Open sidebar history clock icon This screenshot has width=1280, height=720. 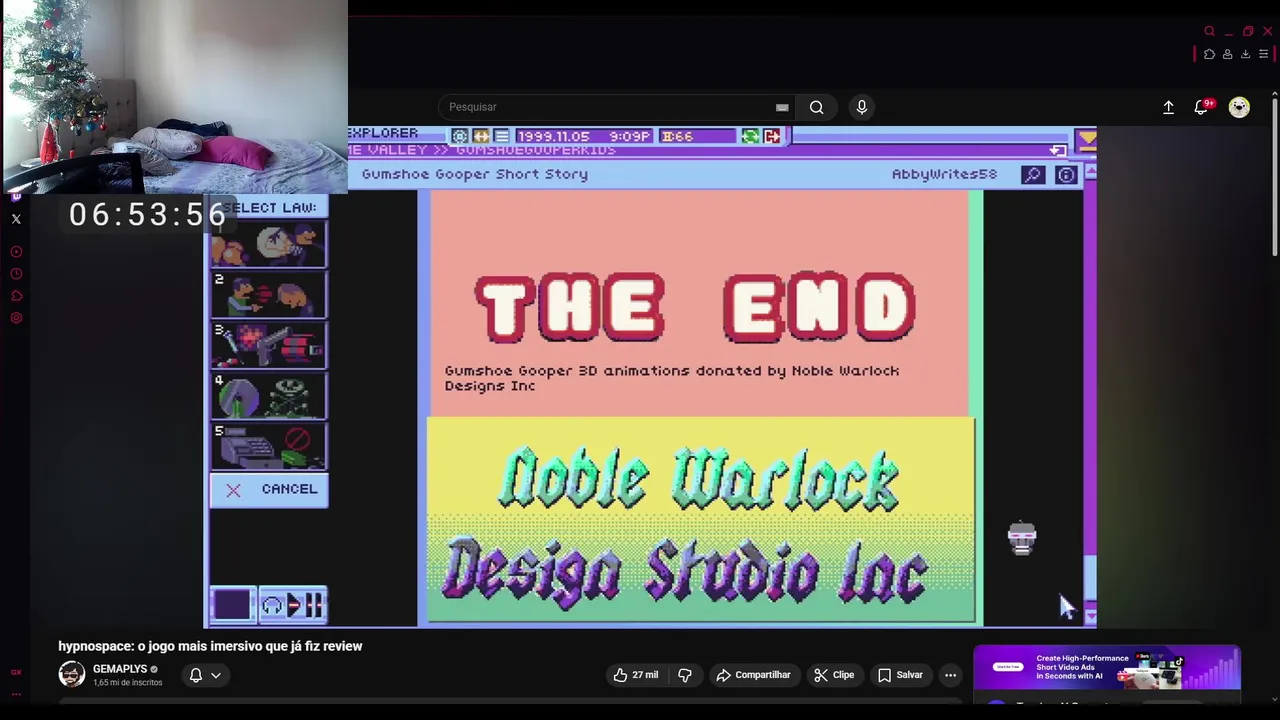(16, 274)
